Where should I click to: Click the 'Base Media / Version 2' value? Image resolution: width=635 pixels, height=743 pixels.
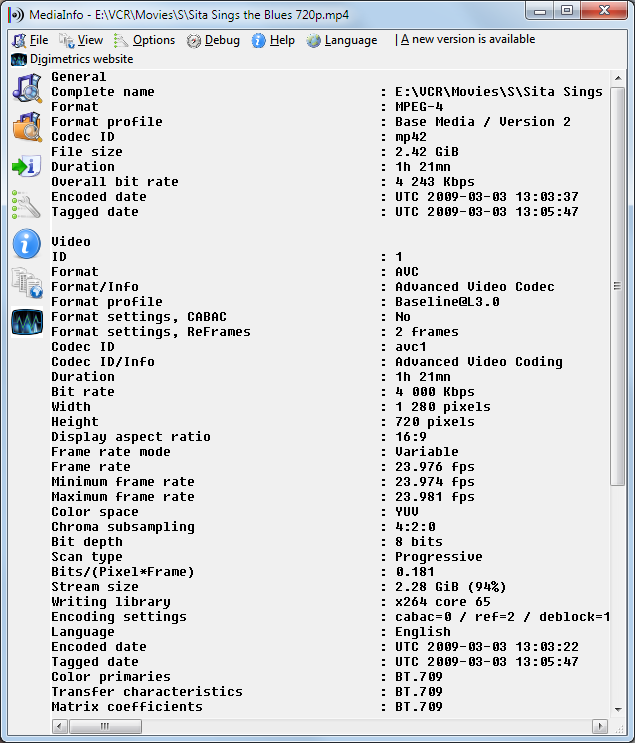(483, 122)
